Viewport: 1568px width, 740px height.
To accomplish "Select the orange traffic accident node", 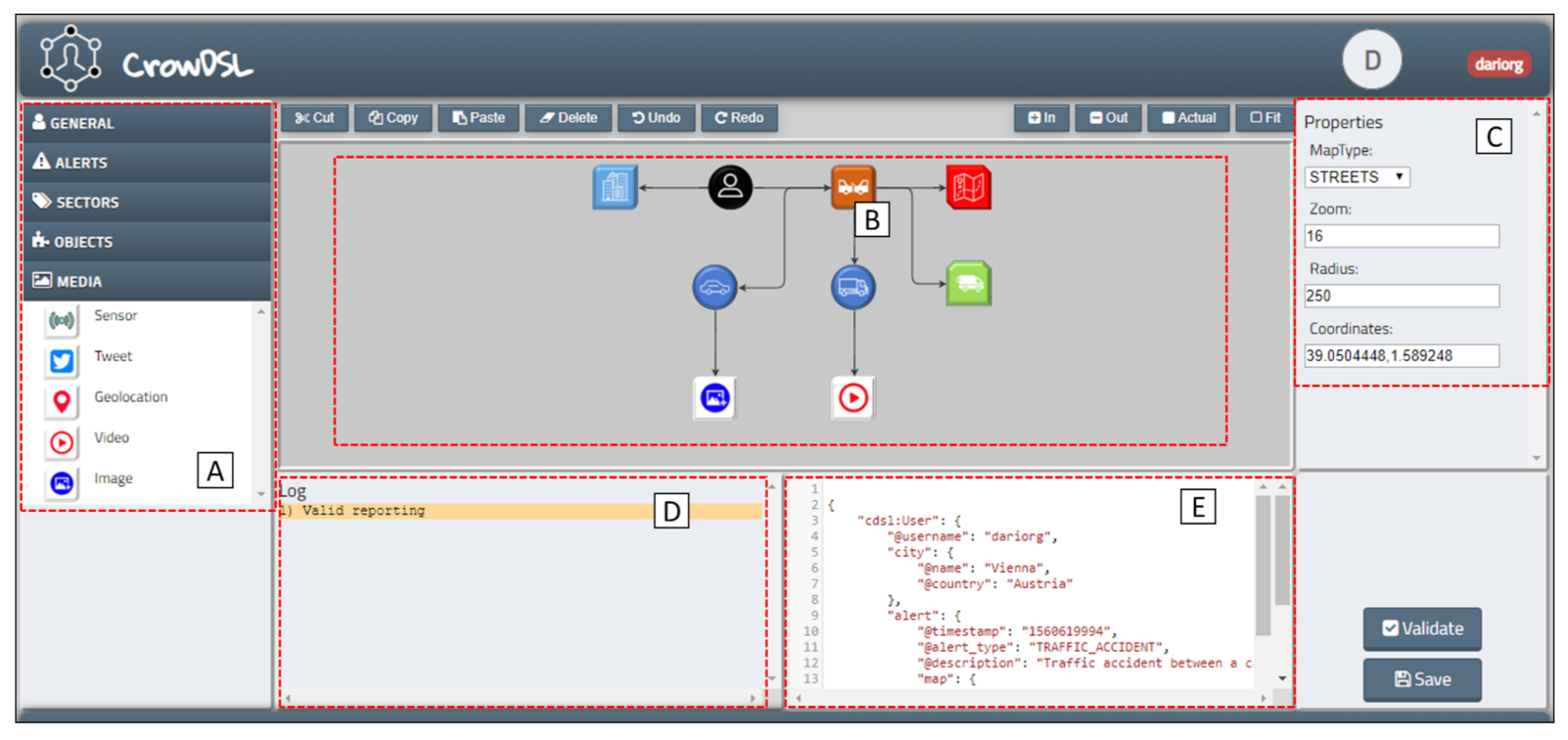I will click(853, 186).
